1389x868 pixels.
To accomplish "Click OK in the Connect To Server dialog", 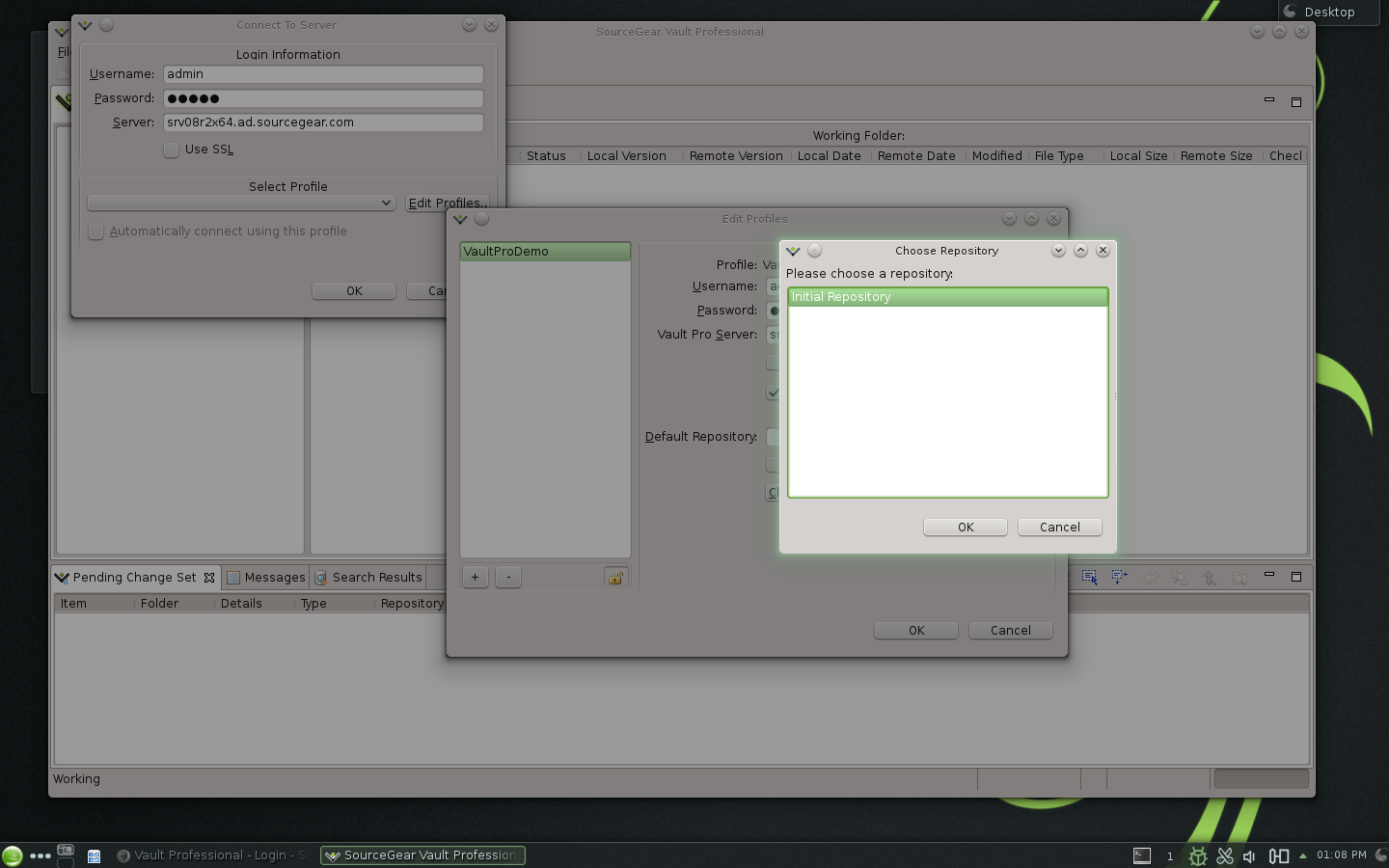I will (x=354, y=291).
